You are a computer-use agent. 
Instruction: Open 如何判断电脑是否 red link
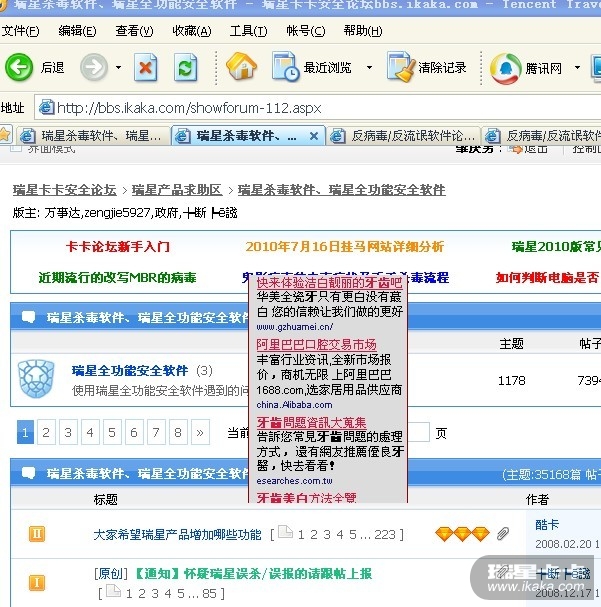click(548, 278)
